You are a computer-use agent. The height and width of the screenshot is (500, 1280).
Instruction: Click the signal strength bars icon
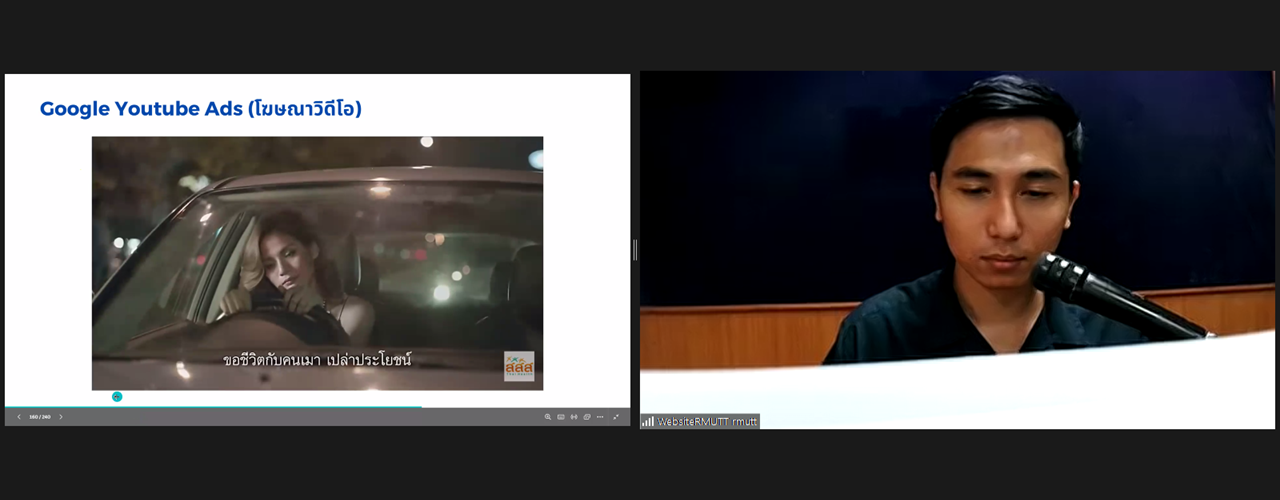[x=648, y=422]
